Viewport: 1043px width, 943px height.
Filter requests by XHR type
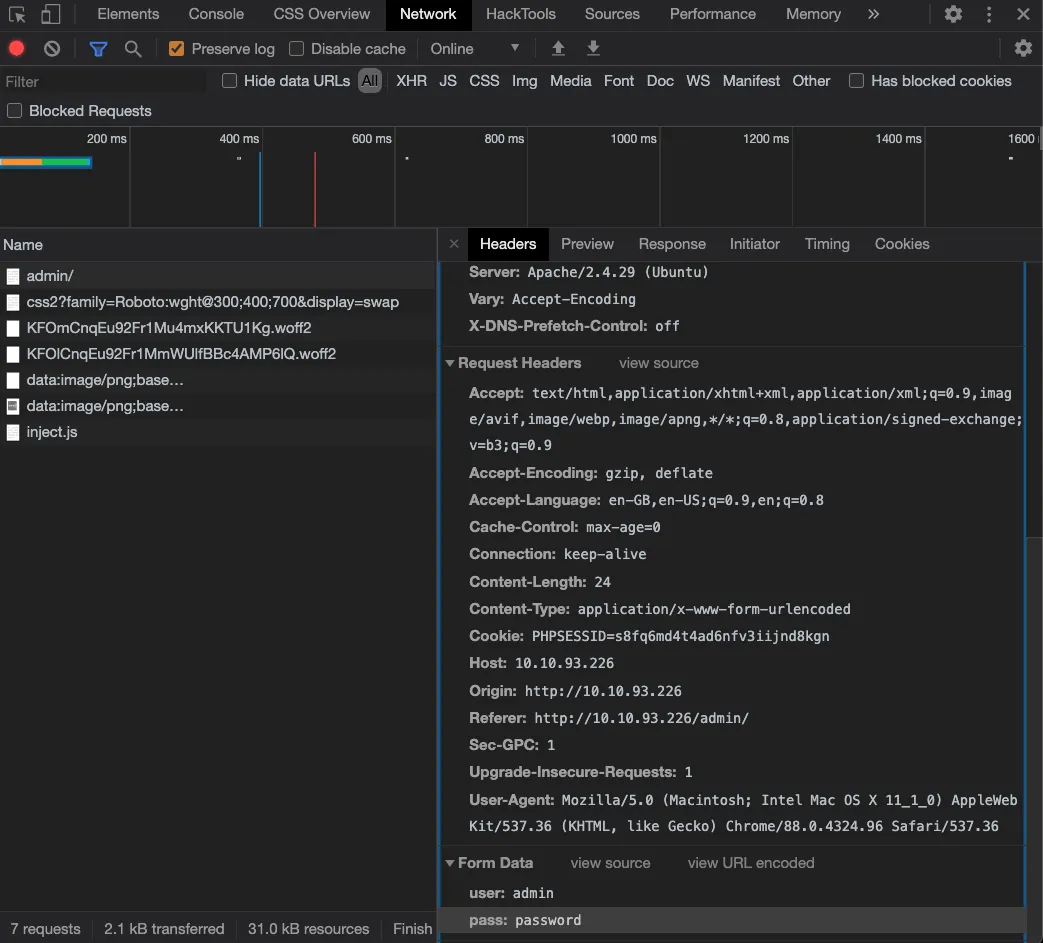tap(411, 81)
